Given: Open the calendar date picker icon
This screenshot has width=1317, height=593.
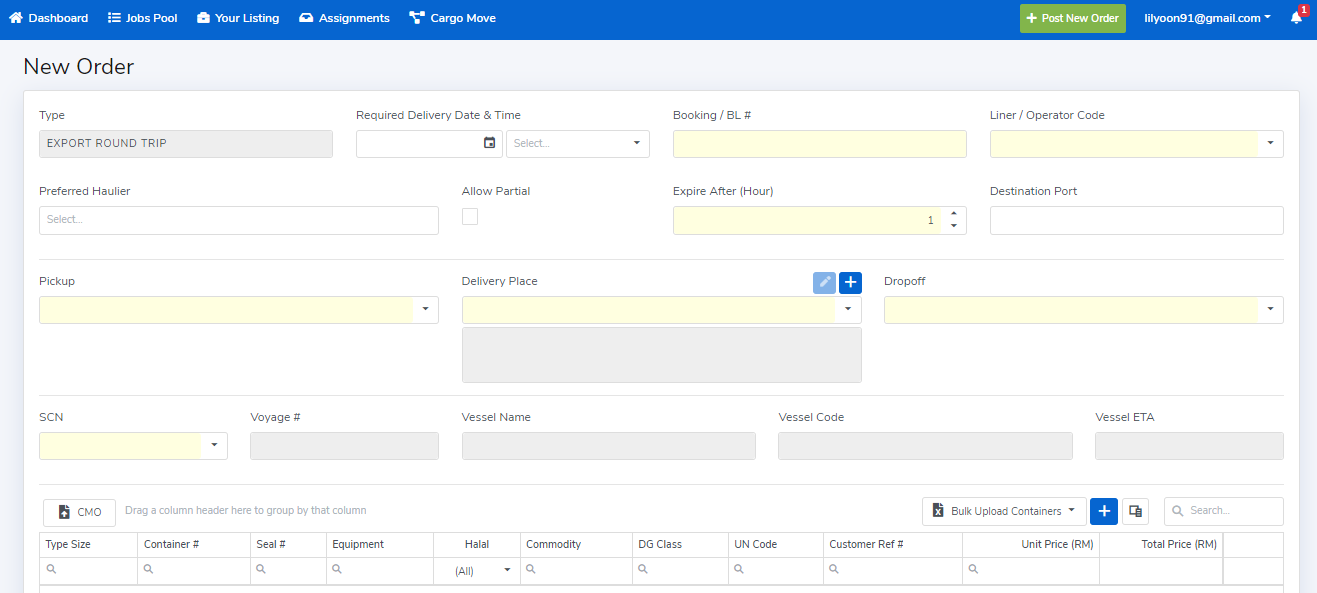Looking at the screenshot, I should point(489,144).
